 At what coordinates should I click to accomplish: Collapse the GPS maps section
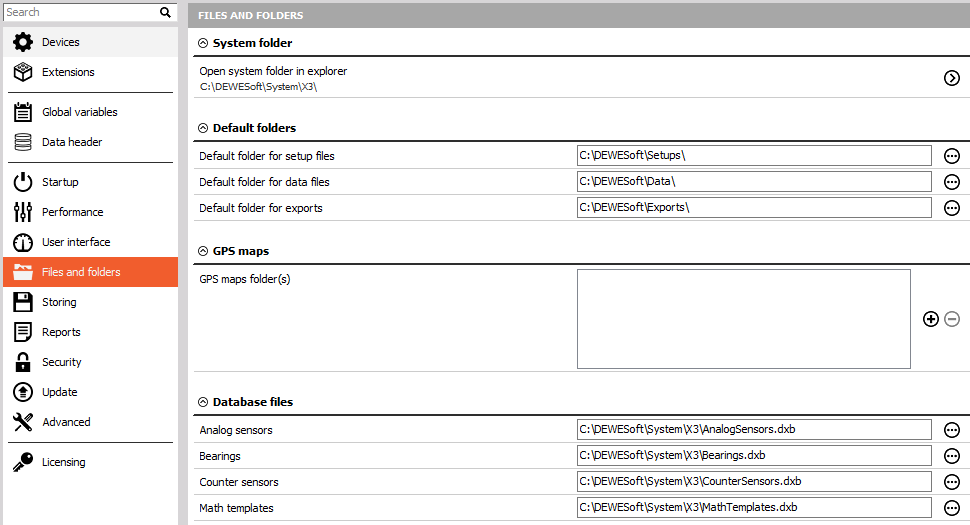click(x=203, y=251)
